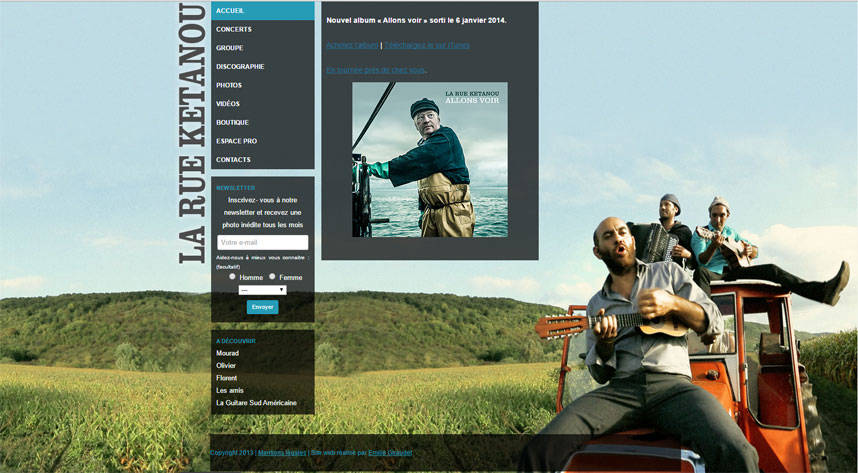Screen dimensions: 858x473
Task: Open the Photos section
Action: (x=263, y=85)
